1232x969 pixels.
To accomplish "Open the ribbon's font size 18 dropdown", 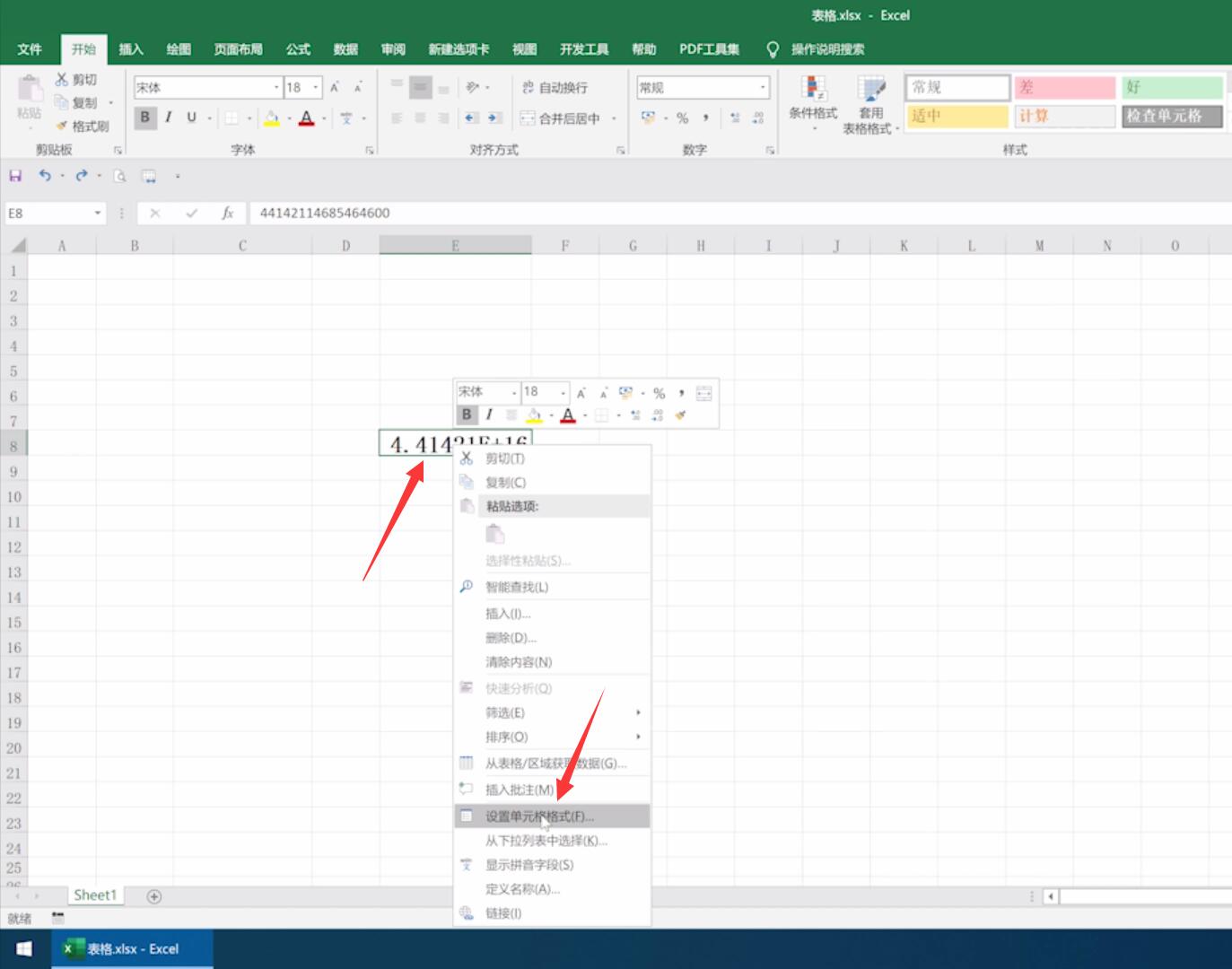I will 316,87.
